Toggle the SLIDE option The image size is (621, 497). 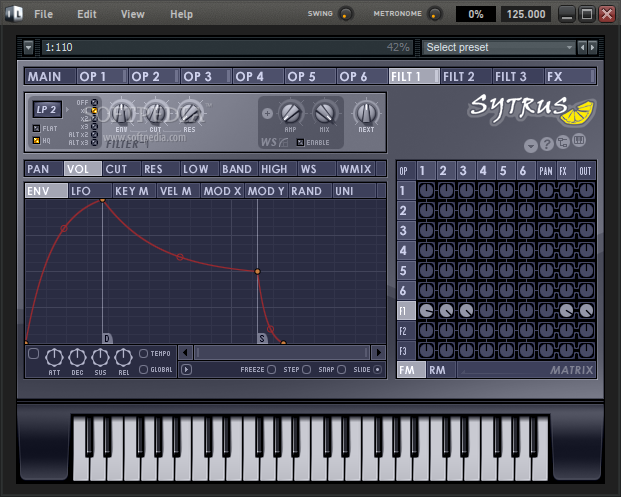coord(377,369)
